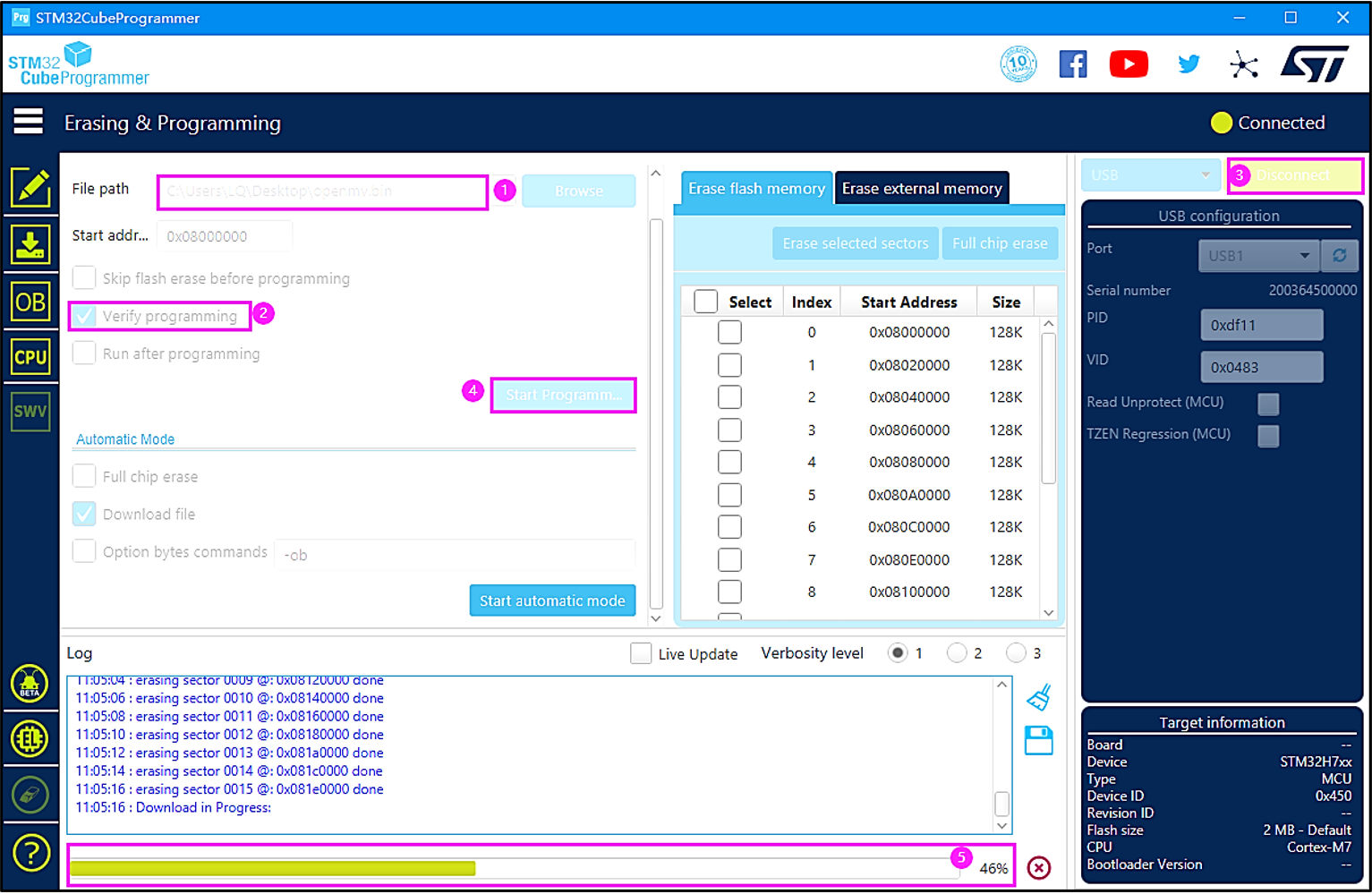Open the OB option bytes page
This screenshot has width=1372, height=894.
pos(30,302)
